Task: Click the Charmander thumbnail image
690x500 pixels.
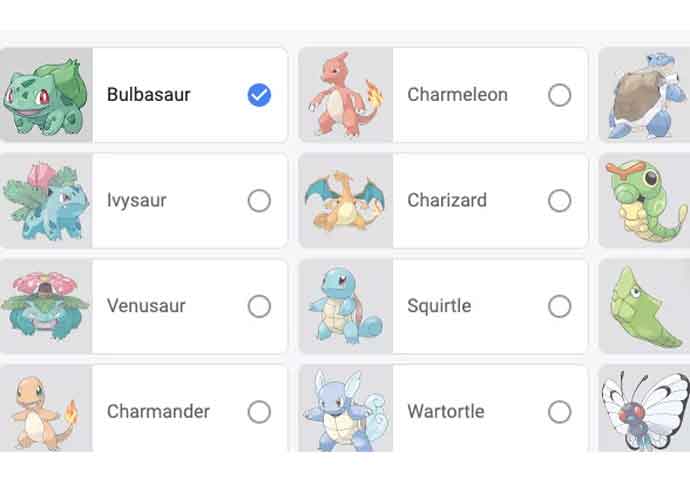Action: pyautogui.click(x=44, y=410)
